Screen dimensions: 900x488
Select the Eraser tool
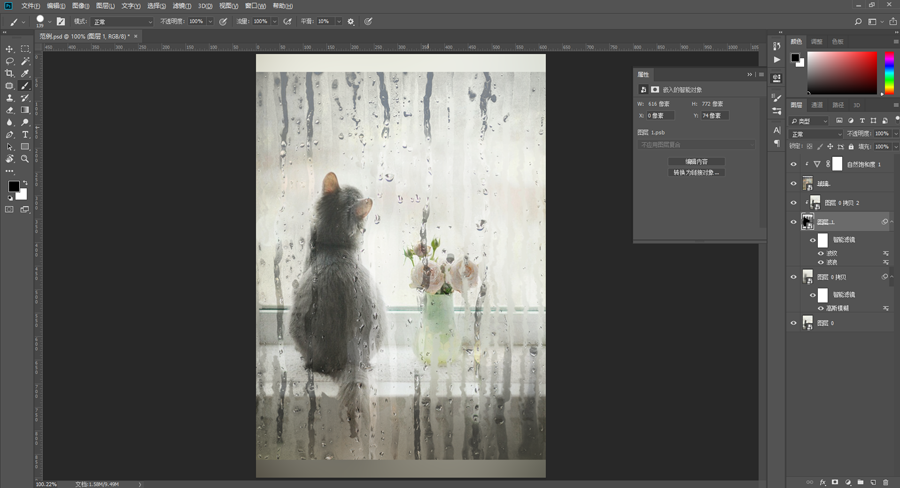pos(10,110)
